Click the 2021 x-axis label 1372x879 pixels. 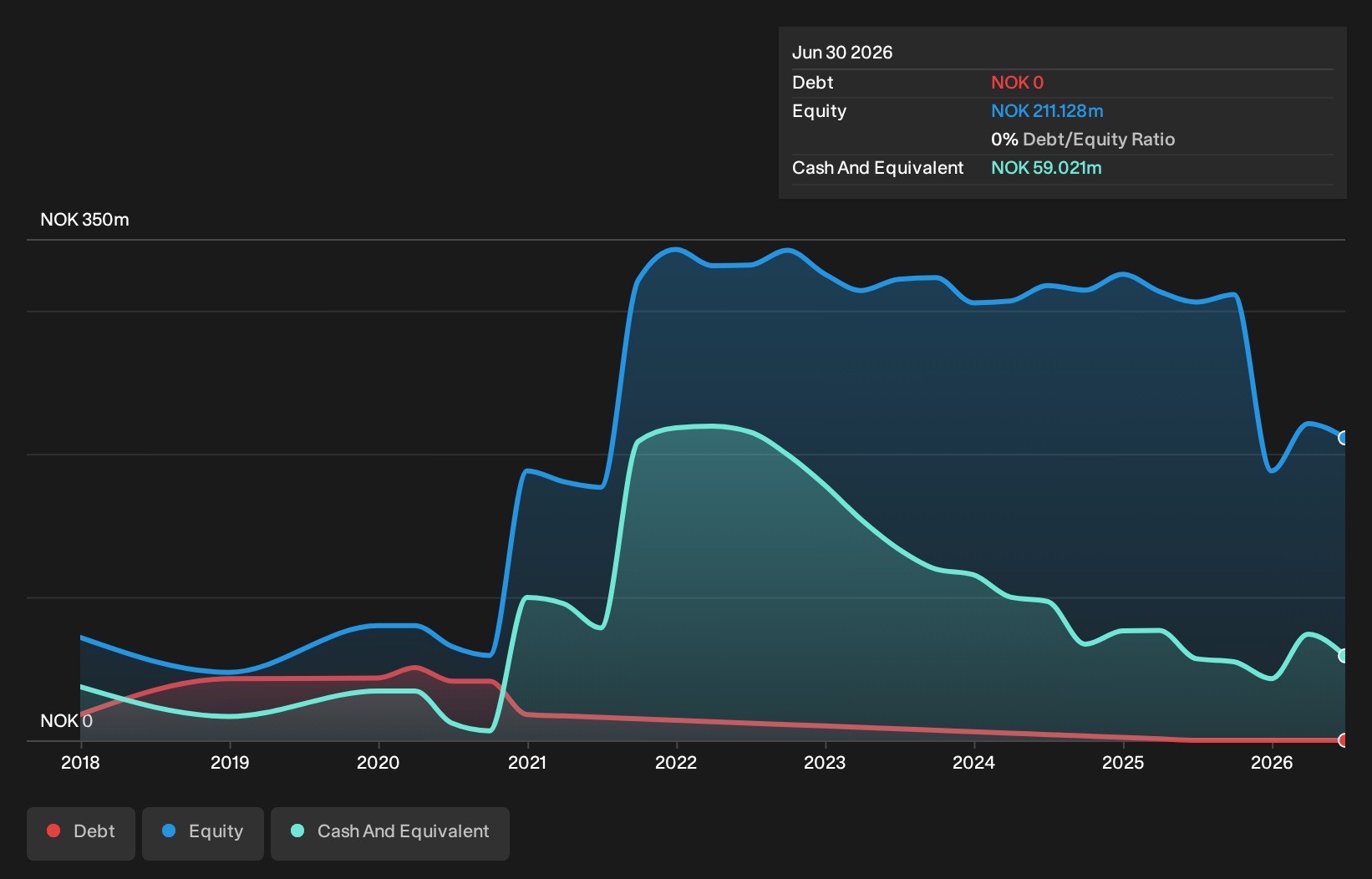pos(527,763)
